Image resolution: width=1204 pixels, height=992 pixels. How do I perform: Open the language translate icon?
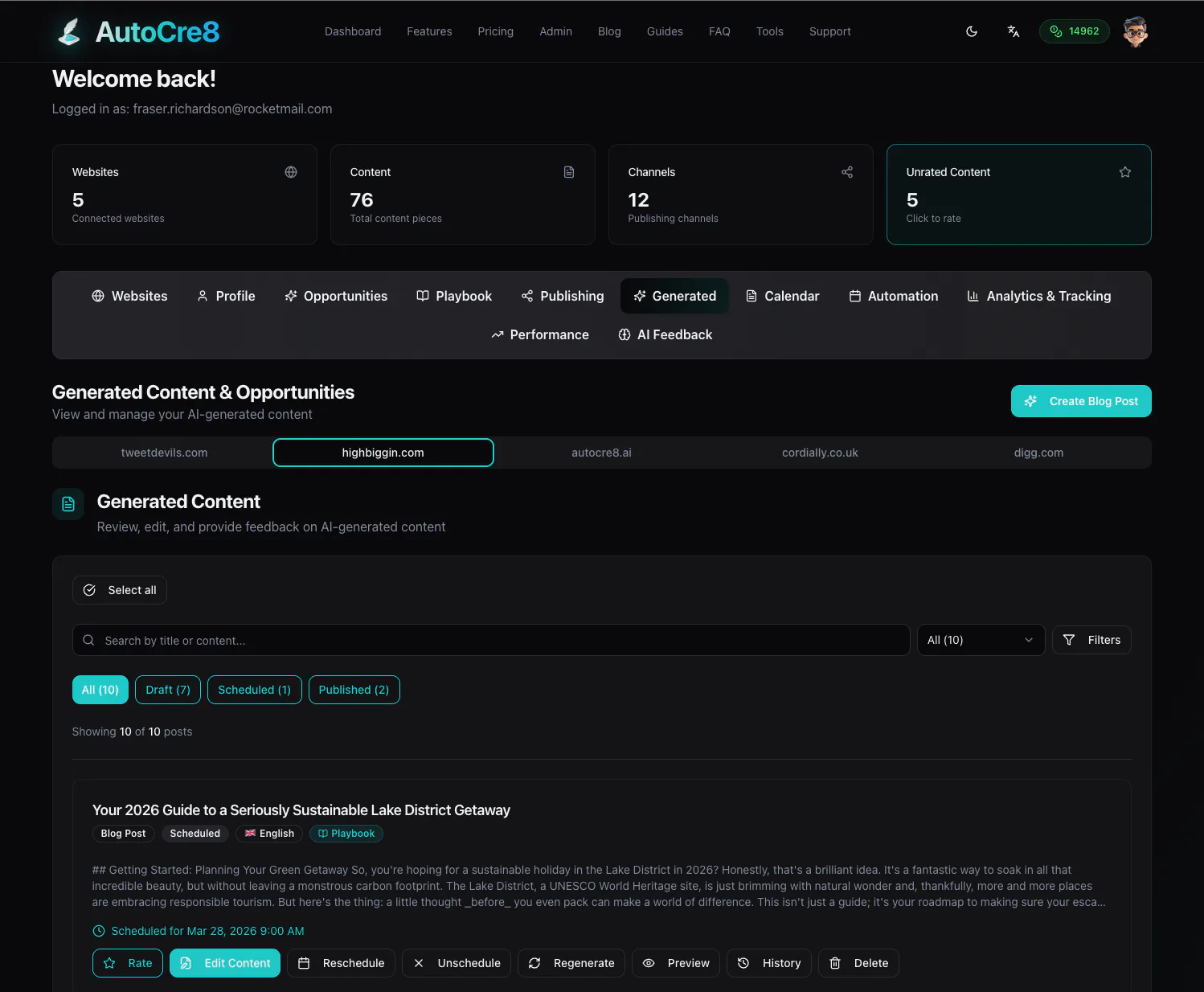point(1013,31)
